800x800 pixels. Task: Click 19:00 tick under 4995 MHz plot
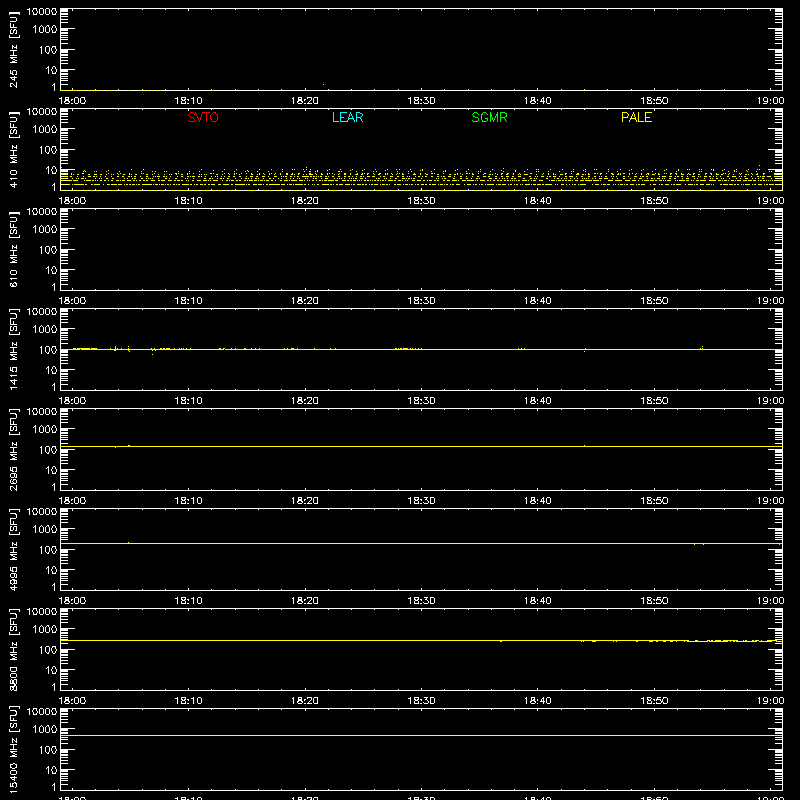point(770,601)
